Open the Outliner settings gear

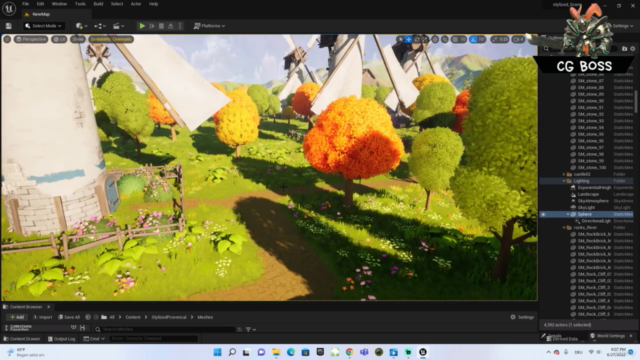tap(633, 49)
